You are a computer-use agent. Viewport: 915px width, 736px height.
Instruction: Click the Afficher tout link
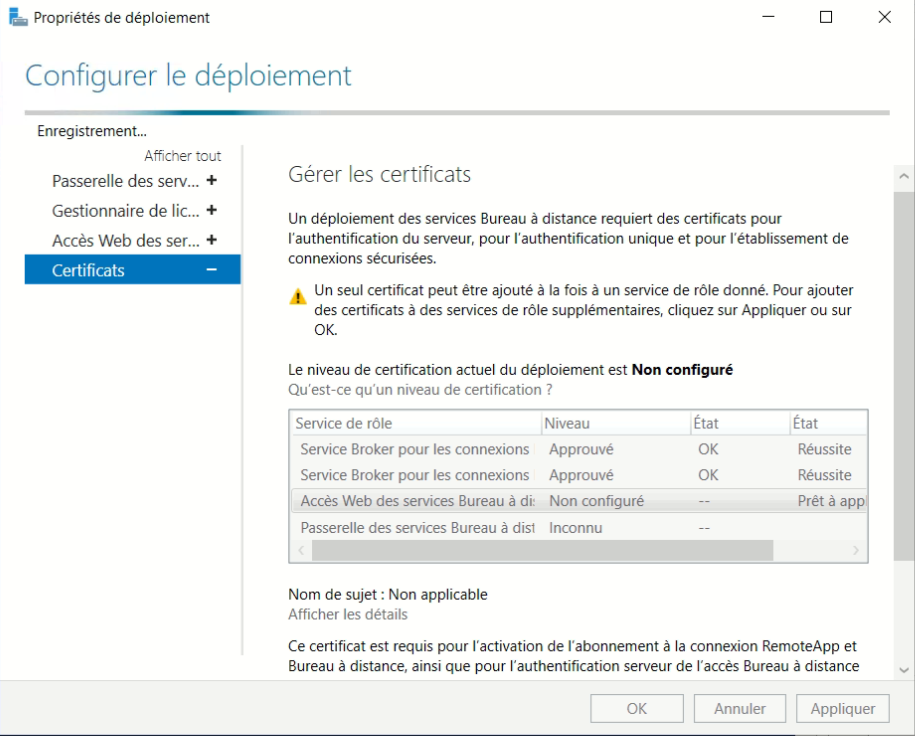[182, 156]
